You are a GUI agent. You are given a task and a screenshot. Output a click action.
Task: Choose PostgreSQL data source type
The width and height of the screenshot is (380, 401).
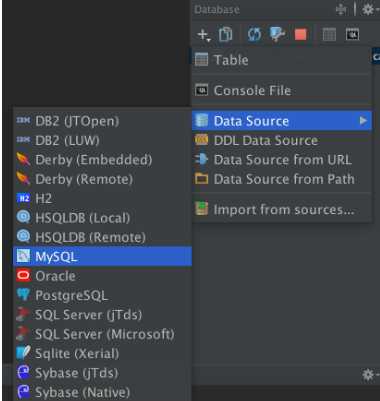tap(103, 295)
